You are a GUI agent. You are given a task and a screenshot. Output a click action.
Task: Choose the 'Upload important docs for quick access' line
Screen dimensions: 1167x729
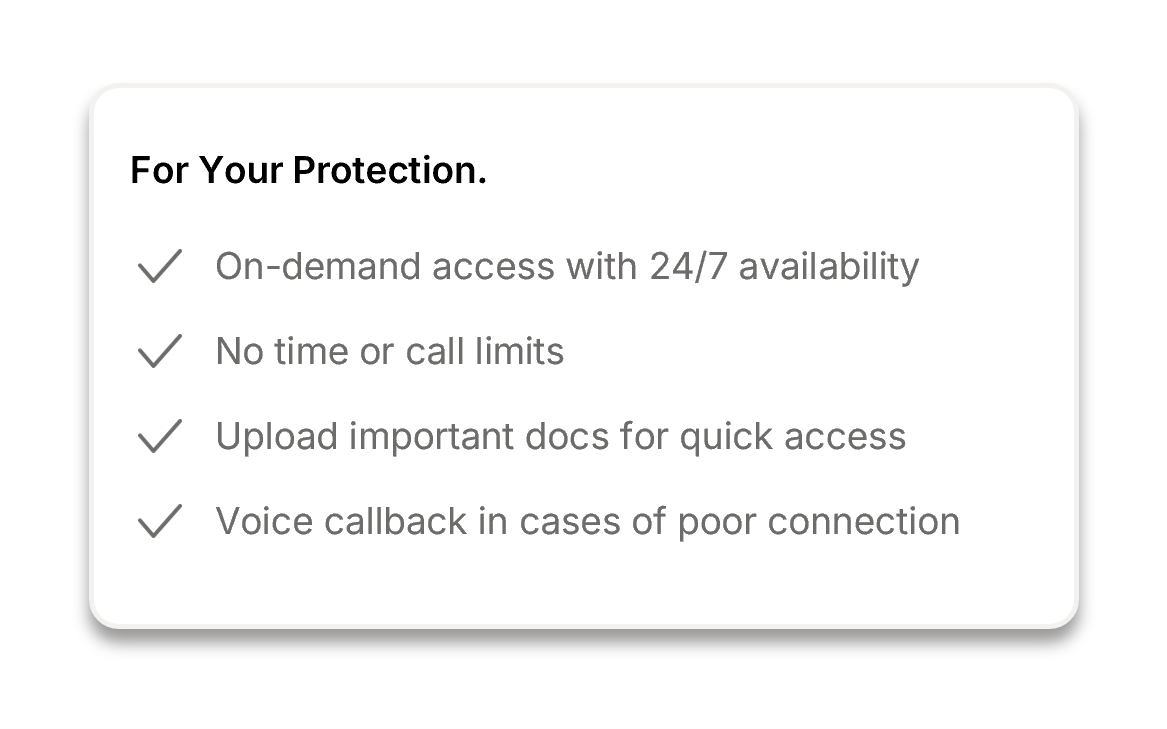click(x=560, y=437)
